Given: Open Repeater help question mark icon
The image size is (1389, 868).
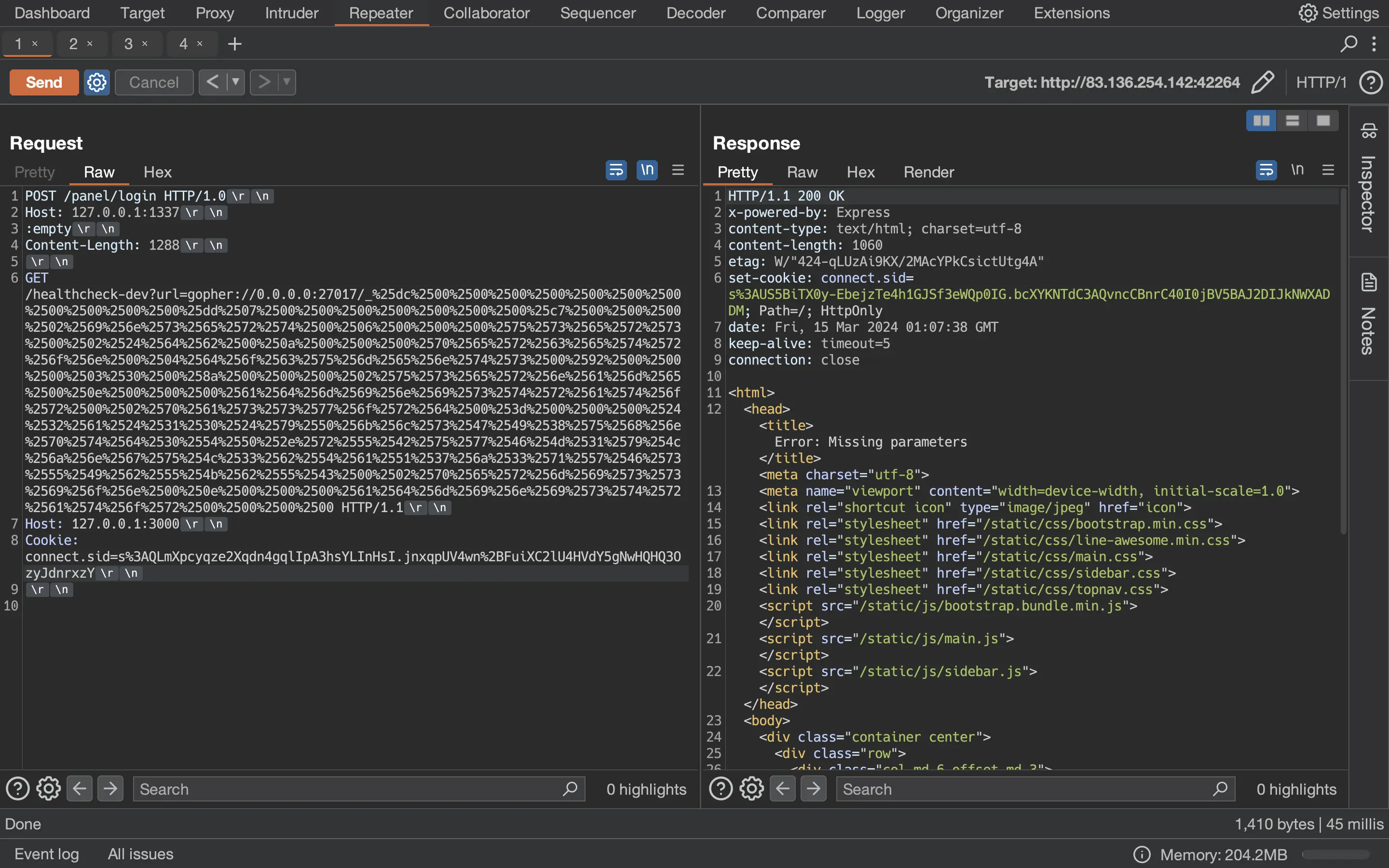Looking at the screenshot, I should (1371, 82).
